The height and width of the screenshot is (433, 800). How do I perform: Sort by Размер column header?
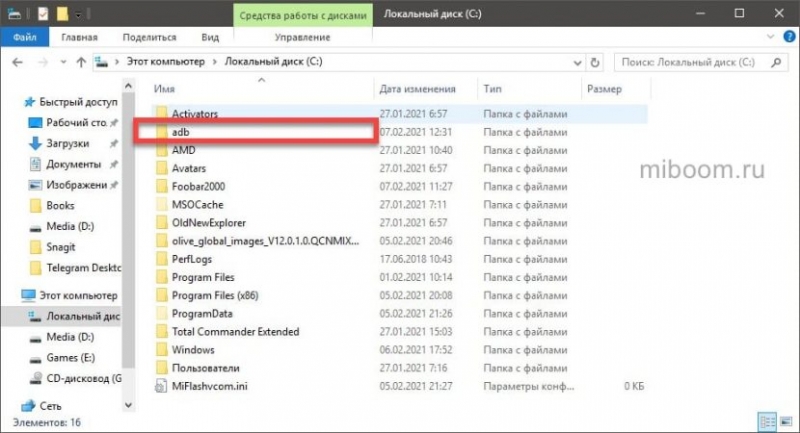[x=605, y=89]
